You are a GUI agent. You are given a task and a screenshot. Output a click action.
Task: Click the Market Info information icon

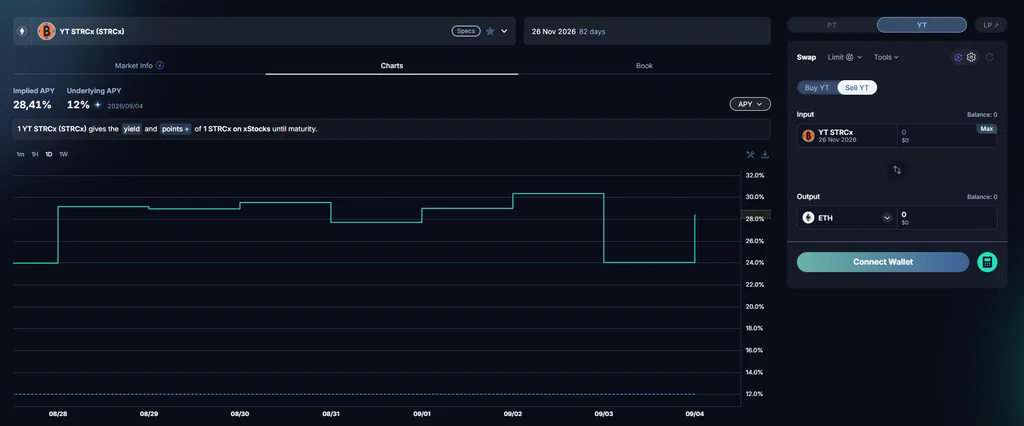[160, 65]
